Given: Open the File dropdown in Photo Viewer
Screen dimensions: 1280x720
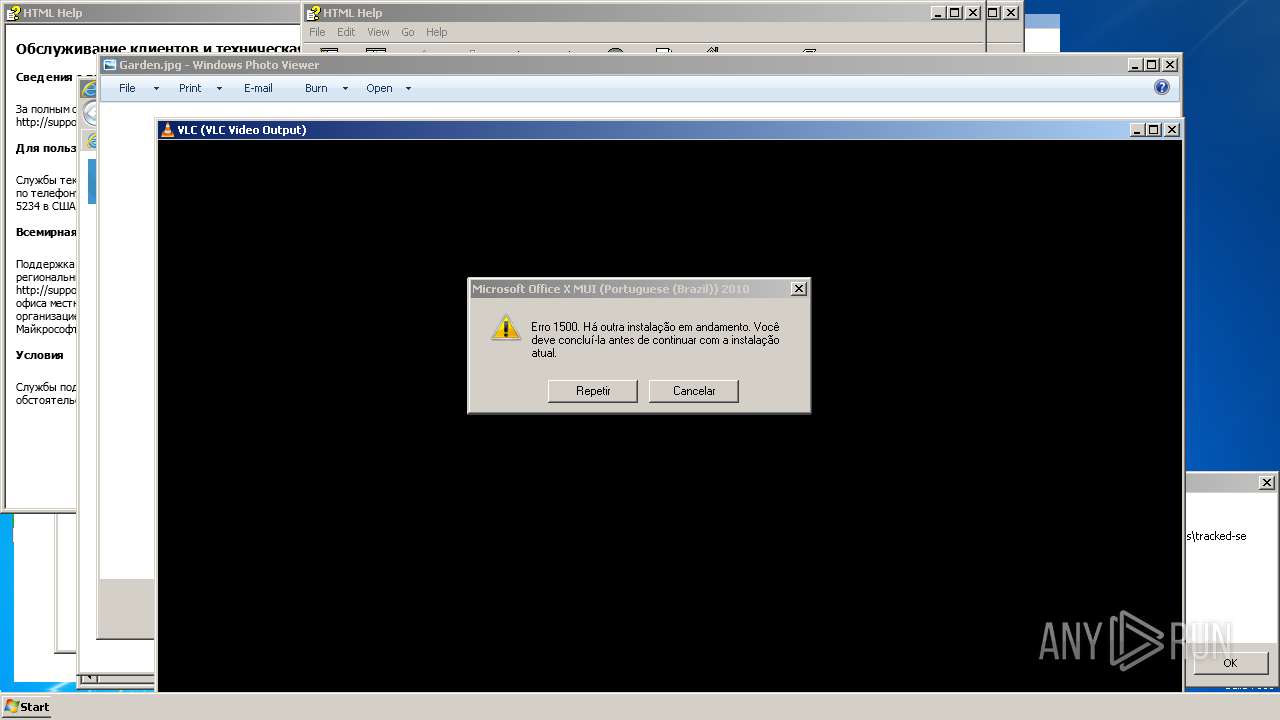Looking at the screenshot, I should point(138,88).
